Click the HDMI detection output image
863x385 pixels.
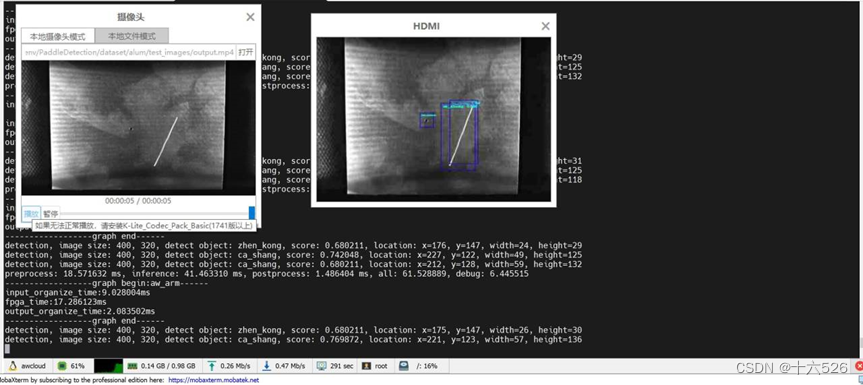pyautogui.click(x=434, y=119)
